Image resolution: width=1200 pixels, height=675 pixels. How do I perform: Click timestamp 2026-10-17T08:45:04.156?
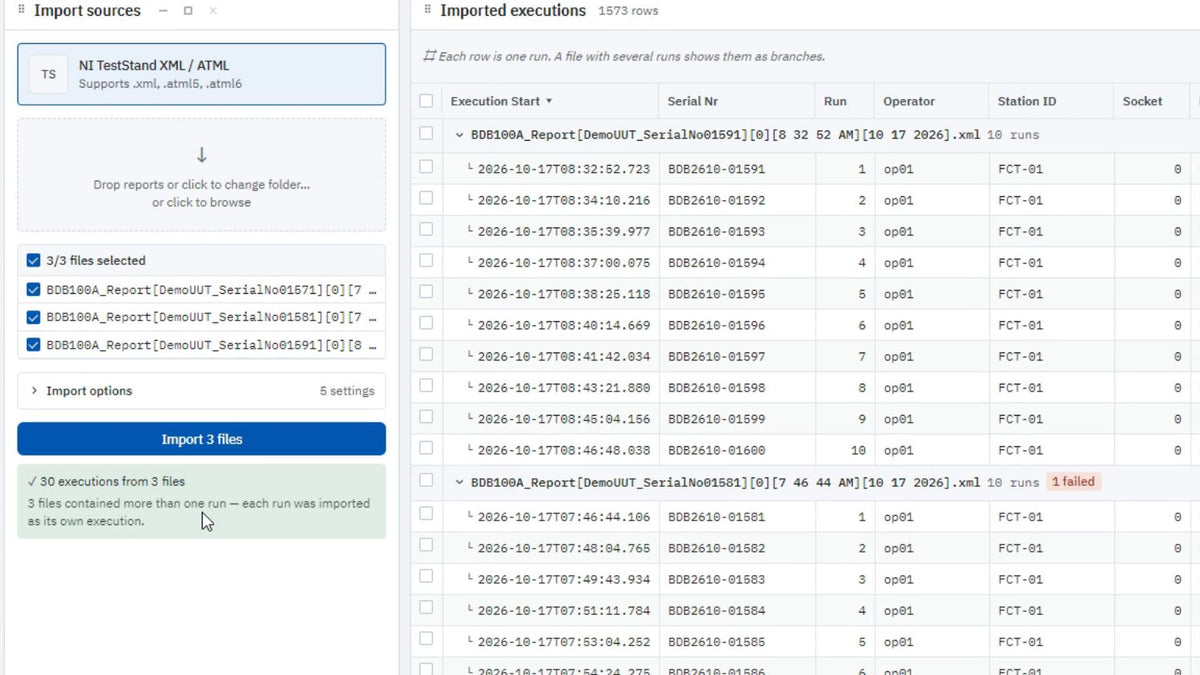(563, 419)
